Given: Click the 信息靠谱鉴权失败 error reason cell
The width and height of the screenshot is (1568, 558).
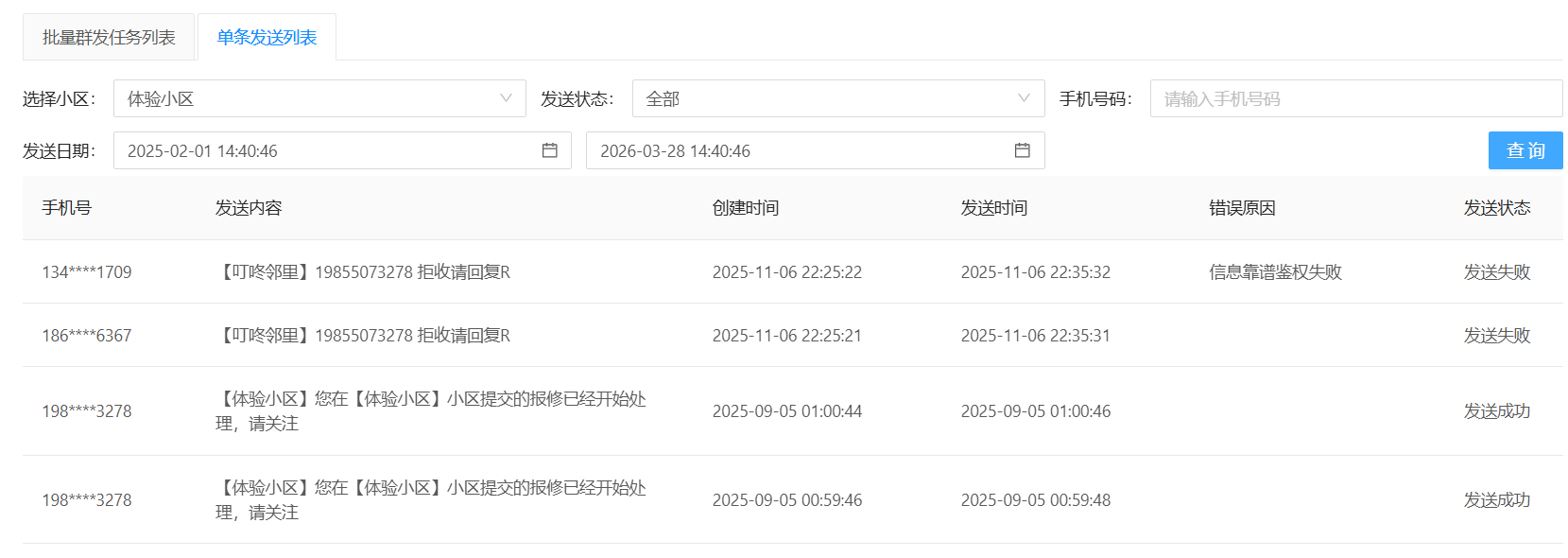Looking at the screenshot, I should click(x=1275, y=272).
